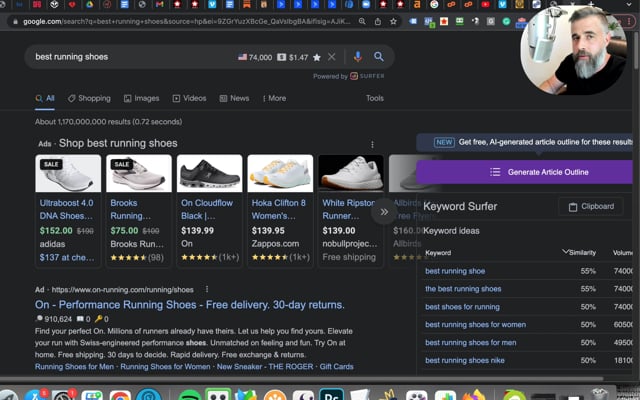
Task: Open three-dot menu beside on-running URL
Action: [x=207, y=289]
